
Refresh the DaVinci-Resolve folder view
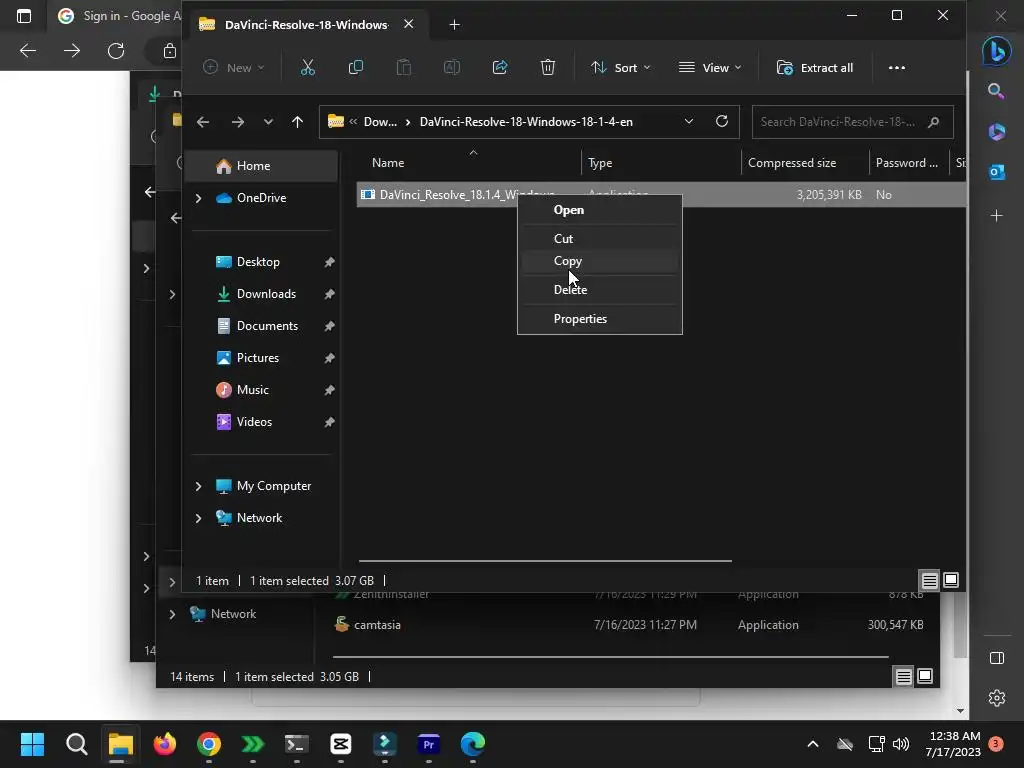click(722, 121)
